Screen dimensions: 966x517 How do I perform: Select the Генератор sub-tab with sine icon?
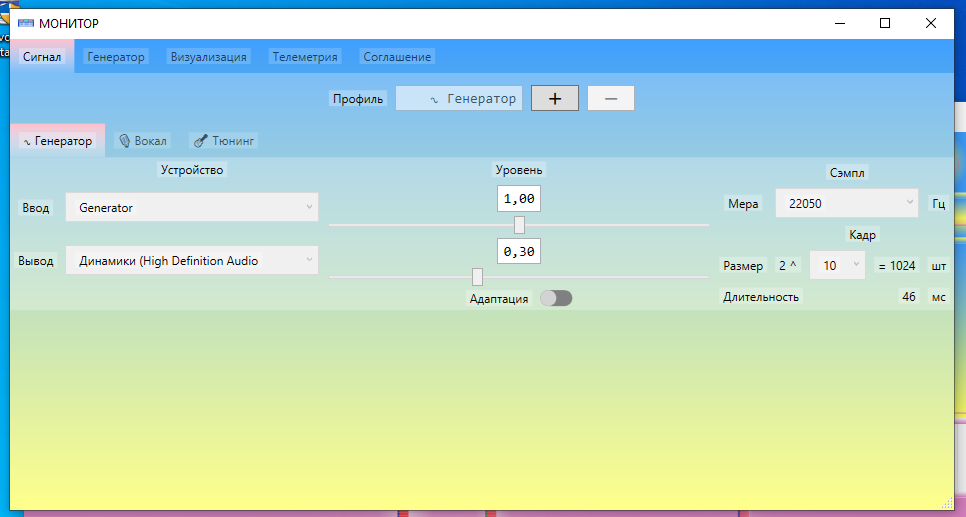pos(57,140)
